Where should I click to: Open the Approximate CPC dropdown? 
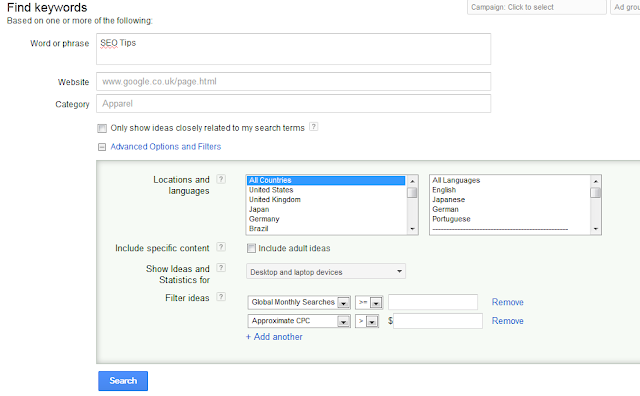299,321
